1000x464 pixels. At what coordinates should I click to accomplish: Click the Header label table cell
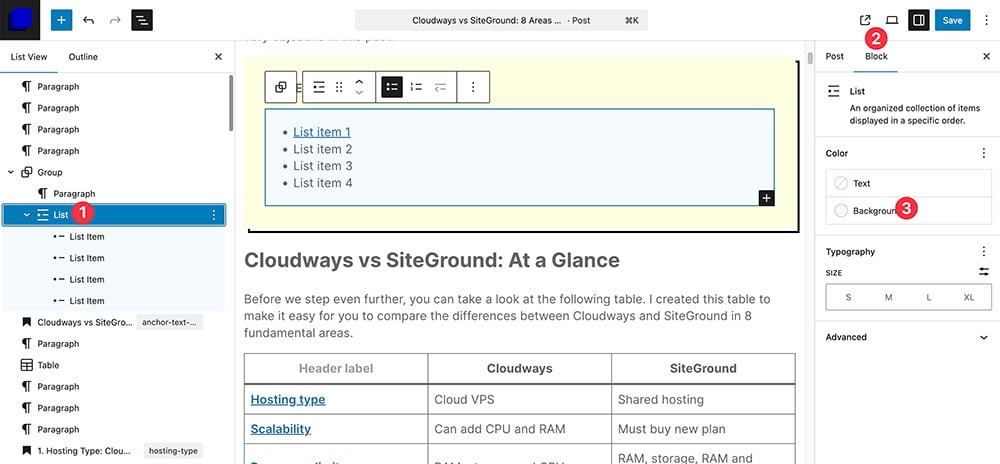pos(336,368)
